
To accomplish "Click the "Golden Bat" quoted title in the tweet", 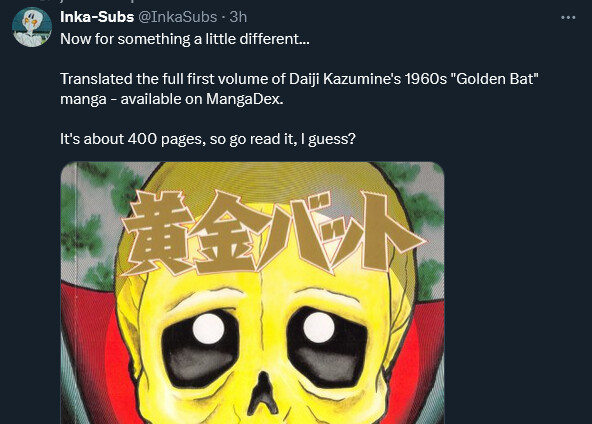I will [x=494, y=79].
